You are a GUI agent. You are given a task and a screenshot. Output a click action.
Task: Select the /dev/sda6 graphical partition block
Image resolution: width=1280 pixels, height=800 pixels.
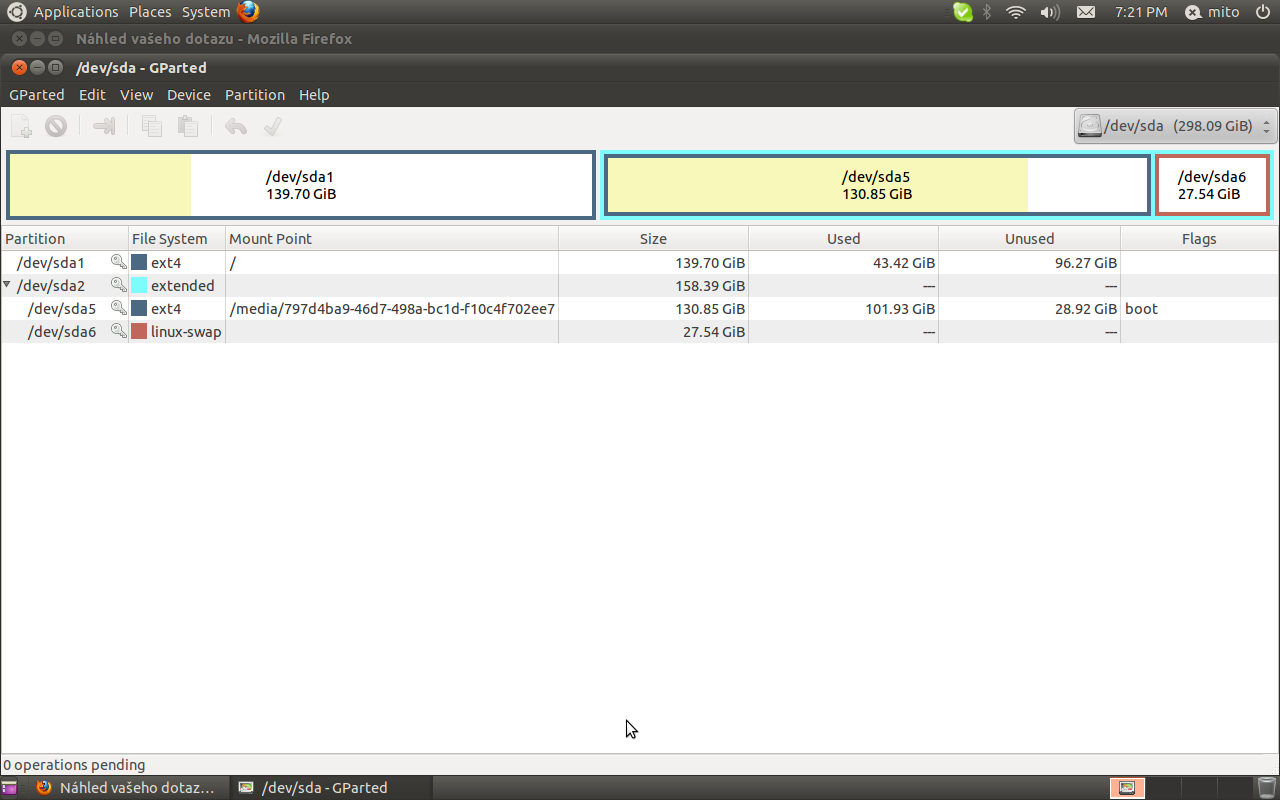[1212, 185]
